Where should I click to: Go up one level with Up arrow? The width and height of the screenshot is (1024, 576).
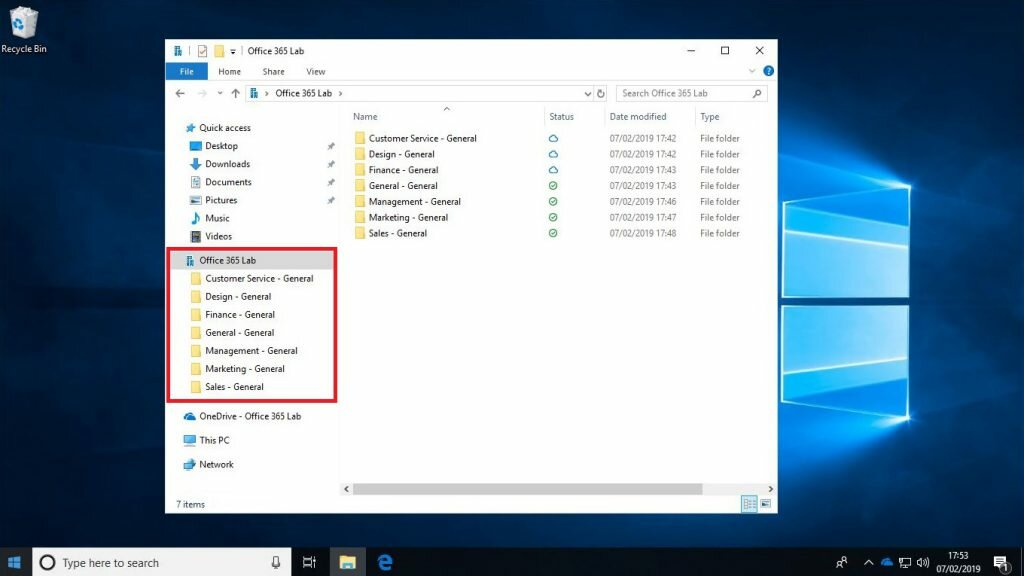coord(235,93)
